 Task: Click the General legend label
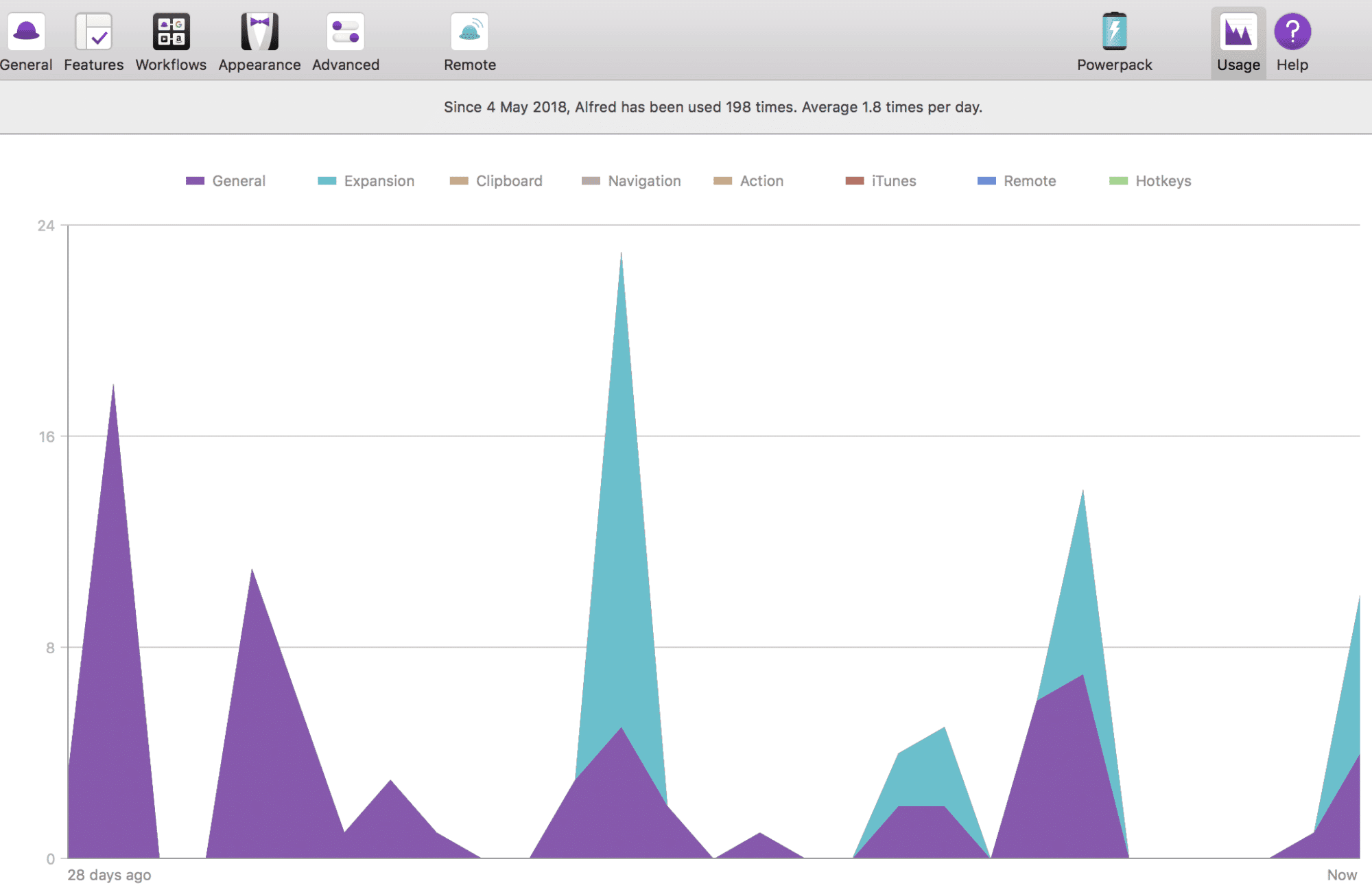(239, 181)
